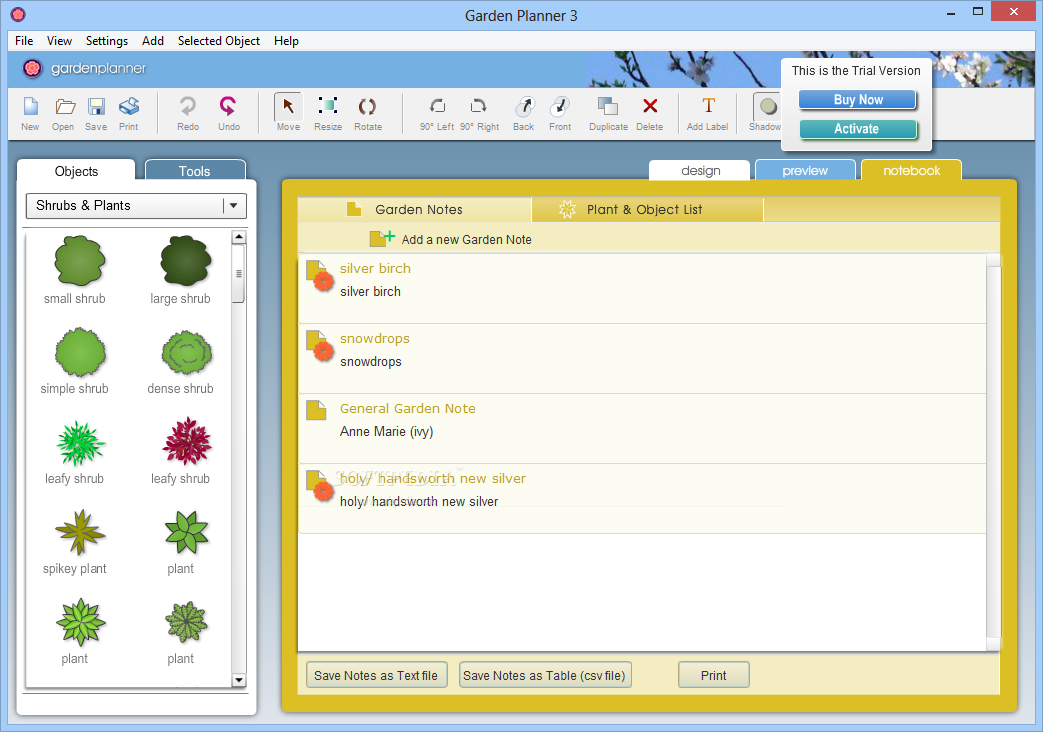Click the red Delete X icon
The width and height of the screenshot is (1043, 732).
tap(650, 106)
